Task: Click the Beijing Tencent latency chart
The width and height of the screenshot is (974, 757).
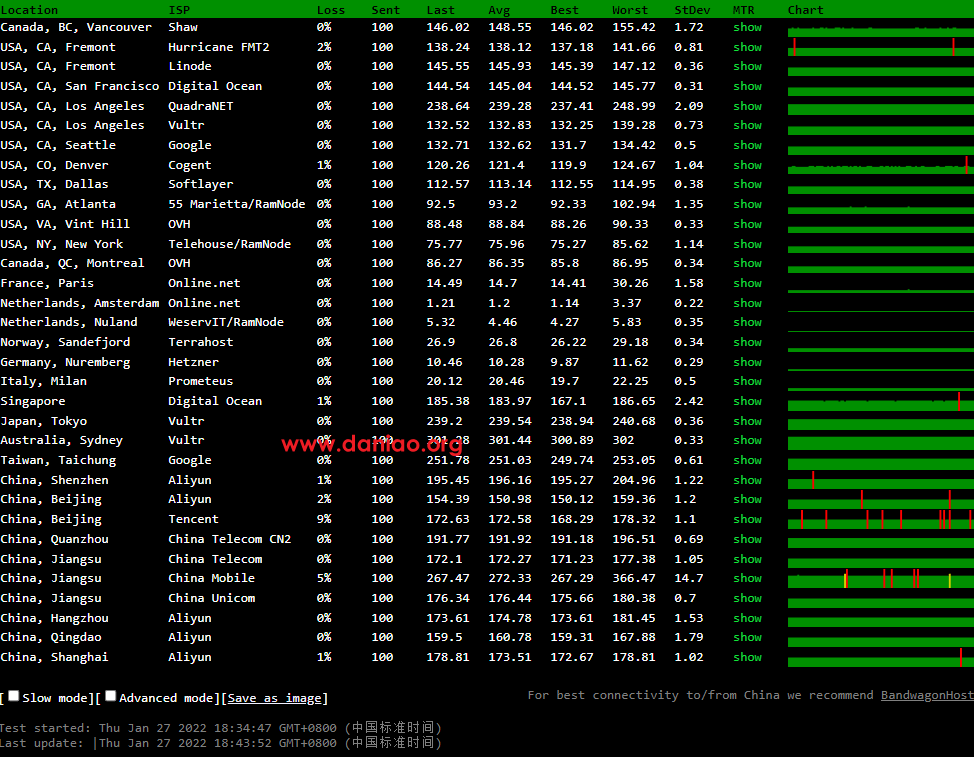Action: click(x=881, y=519)
